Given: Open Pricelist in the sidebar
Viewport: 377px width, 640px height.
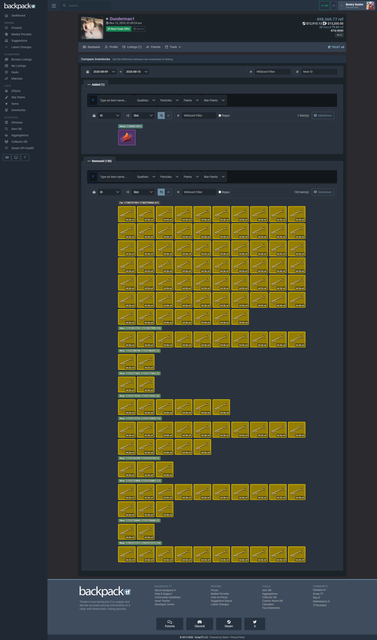Looking at the screenshot, I should click(x=16, y=28).
